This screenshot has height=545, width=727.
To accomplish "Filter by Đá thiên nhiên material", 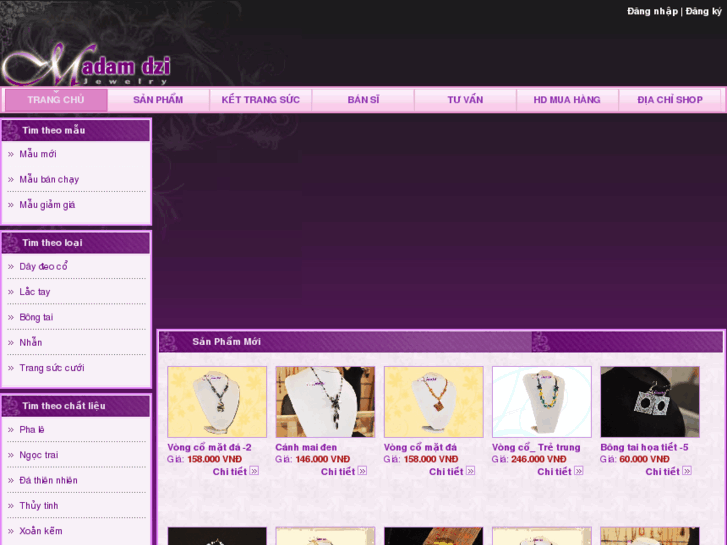I will pos(48,481).
